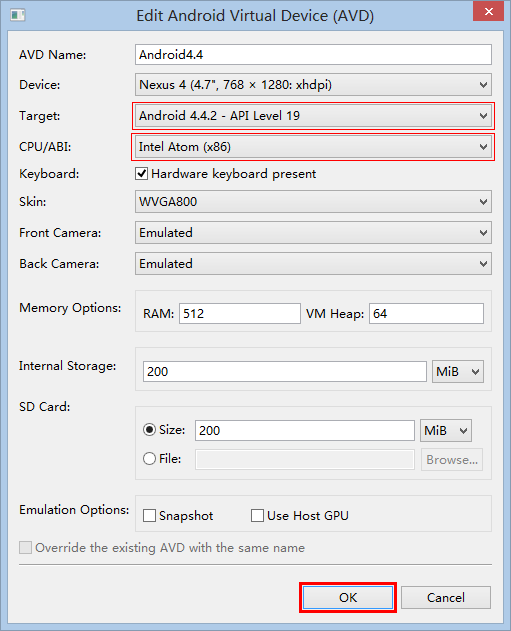
Task: Expand the Back Camera dropdown
Action: pyautogui.click(x=313, y=264)
